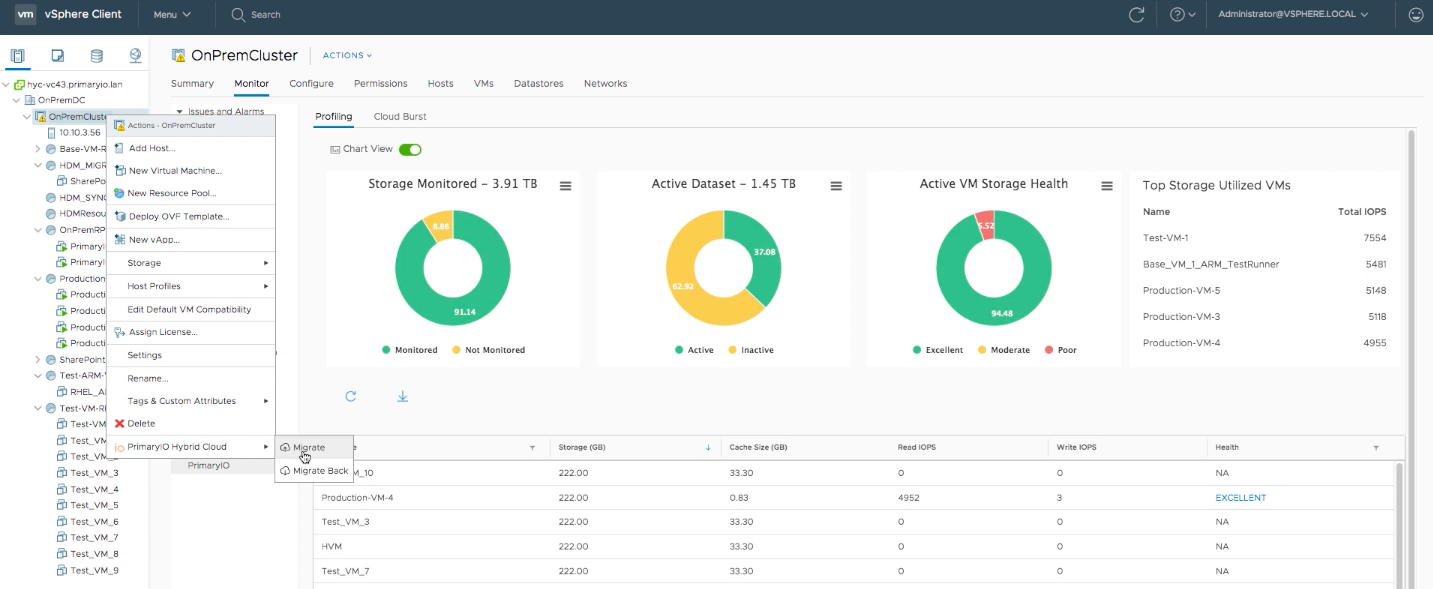Image resolution: width=1433 pixels, height=589 pixels.
Task: Click the hyc-vc43.primaryio.lan vCenter icon
Action: (20, 85)
